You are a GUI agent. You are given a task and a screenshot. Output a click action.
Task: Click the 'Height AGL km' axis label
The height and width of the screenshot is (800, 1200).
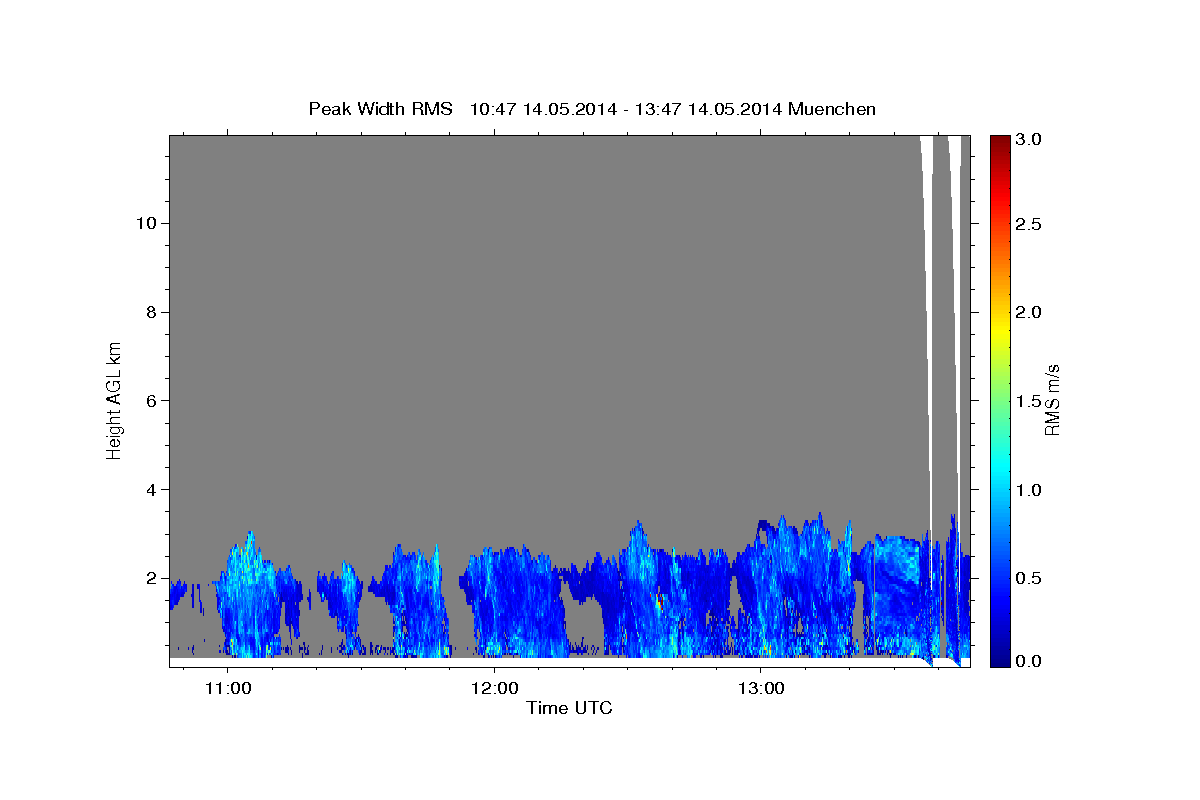tap(114, 400)
